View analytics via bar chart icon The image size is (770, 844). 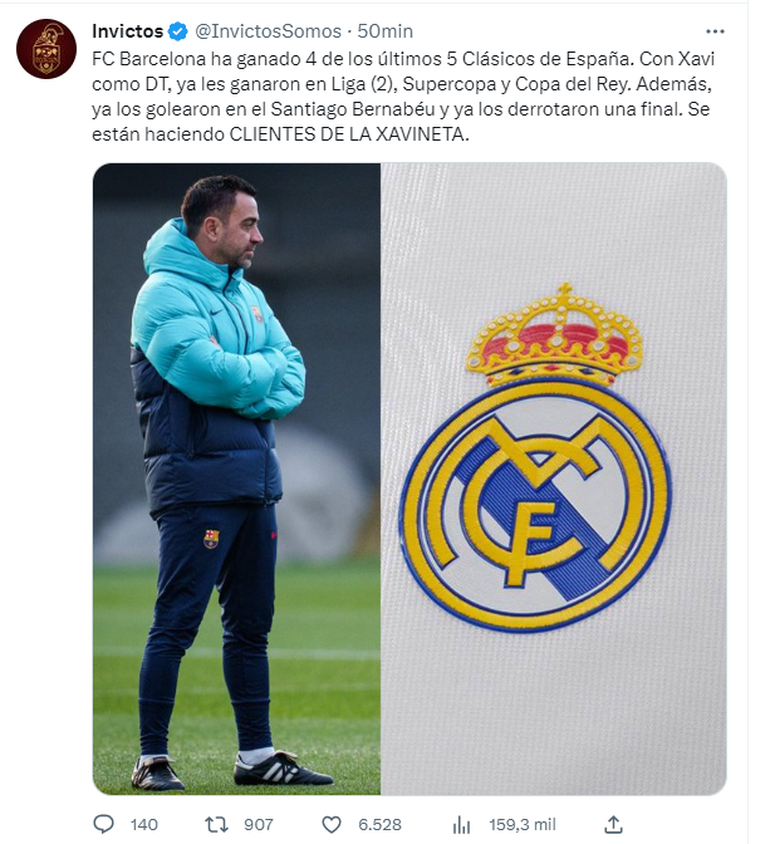461,824
